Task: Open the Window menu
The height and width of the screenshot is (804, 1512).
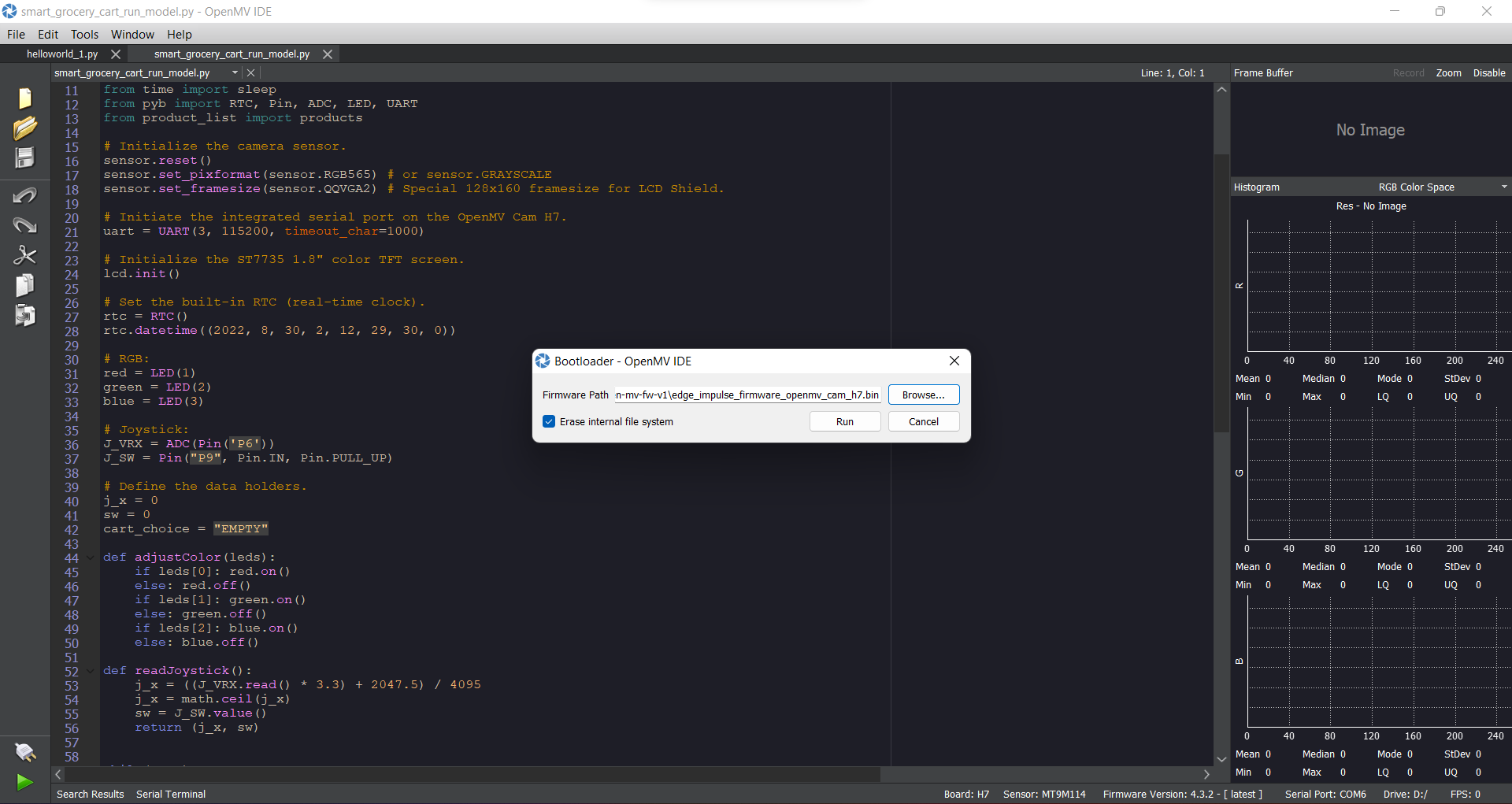Action: [x=132, y=35]
